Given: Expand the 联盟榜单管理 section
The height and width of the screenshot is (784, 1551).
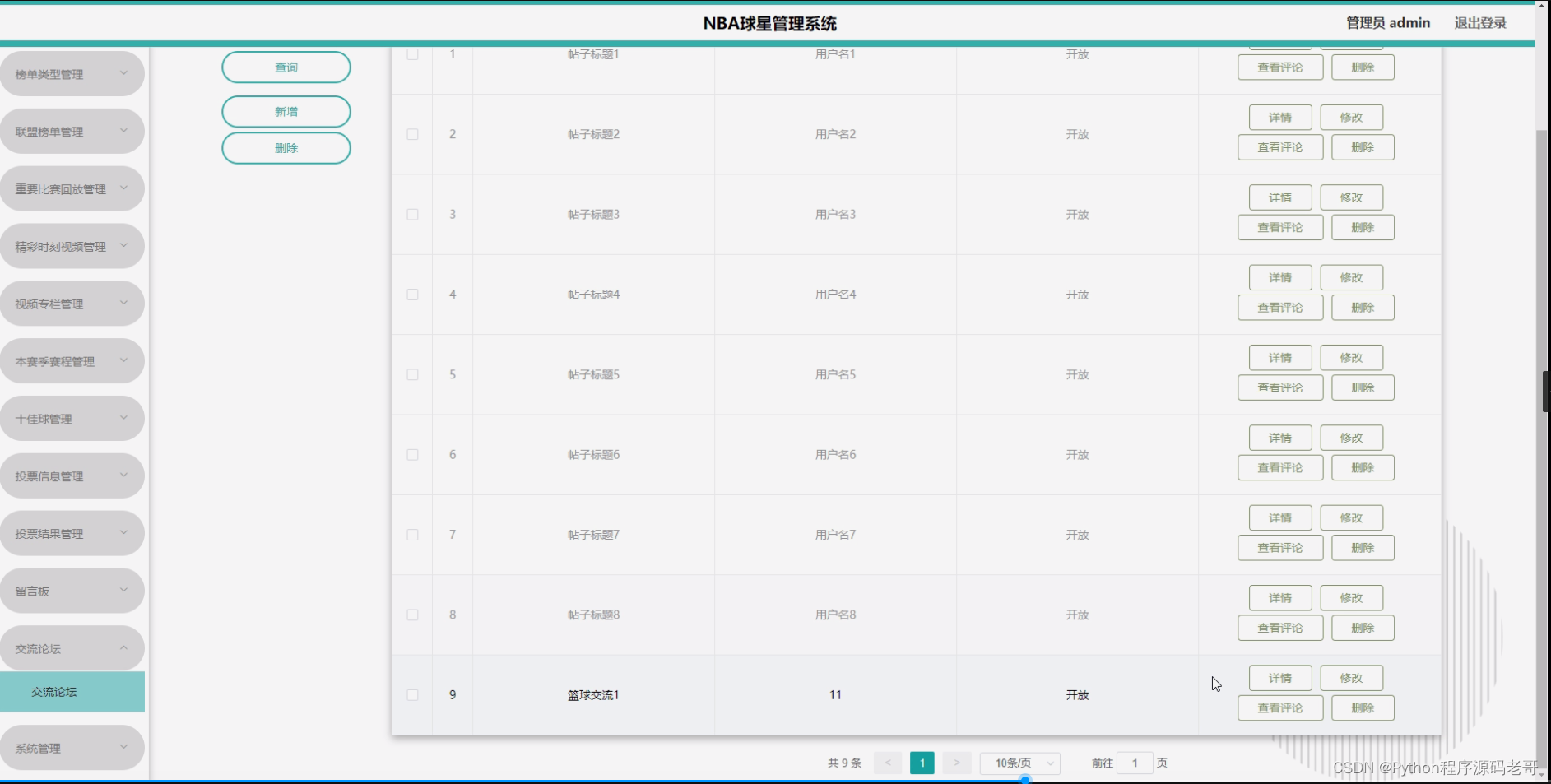Looking at the screenshot, I should pos(72,131).
